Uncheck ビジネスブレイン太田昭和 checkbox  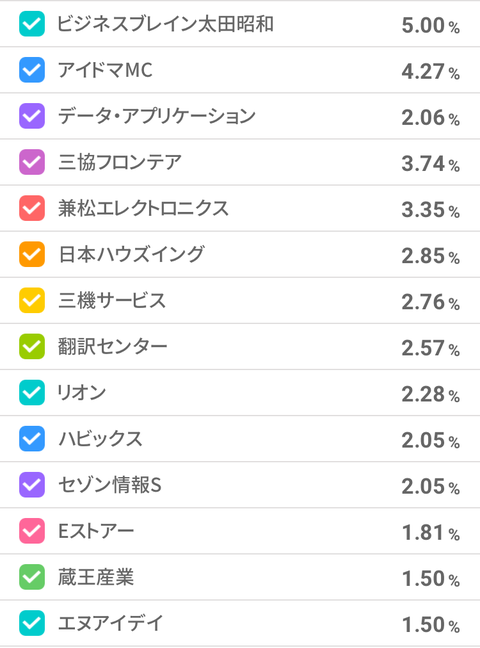click(32, 24)
